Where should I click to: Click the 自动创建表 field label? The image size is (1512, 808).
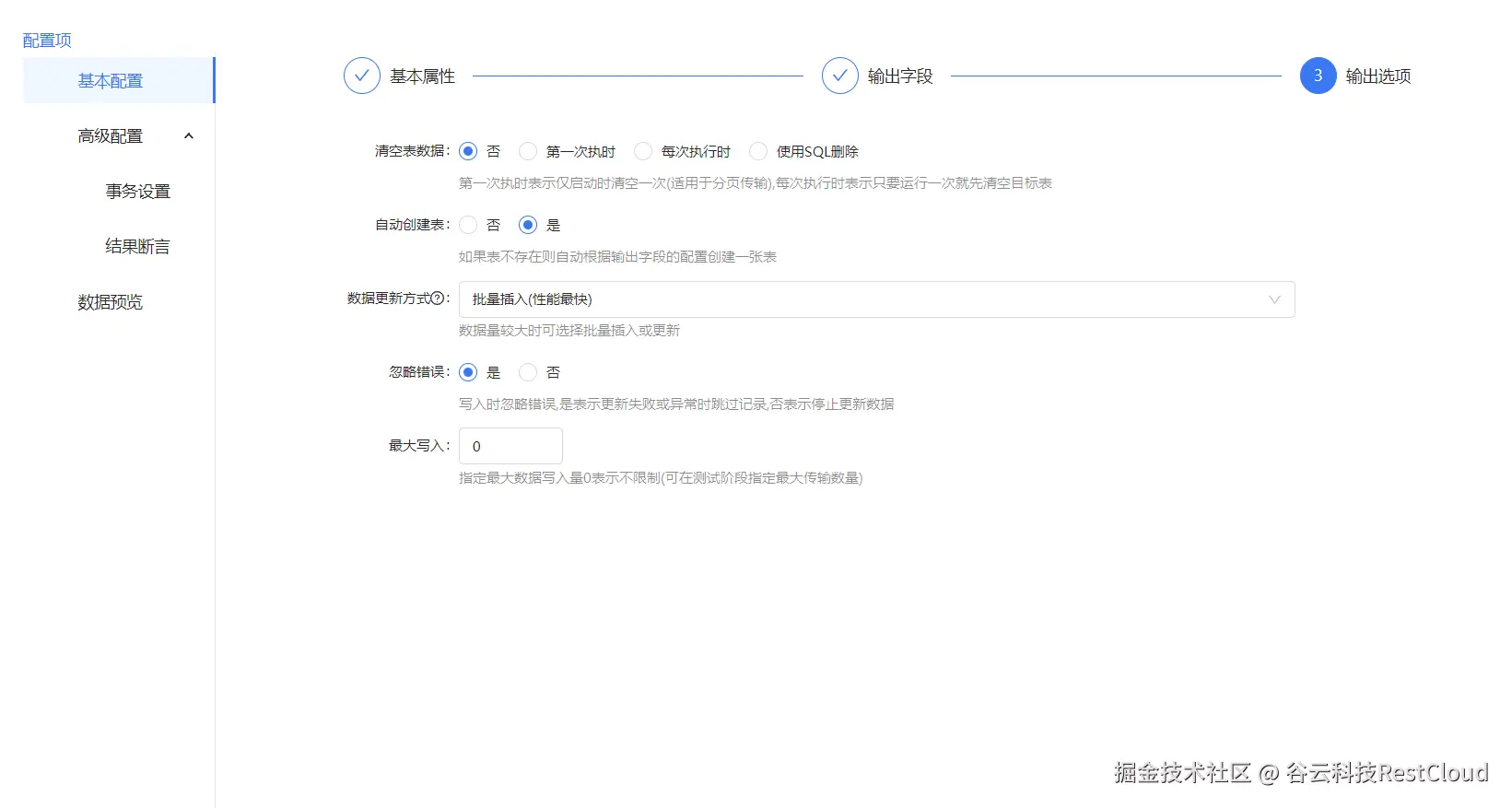412,225
